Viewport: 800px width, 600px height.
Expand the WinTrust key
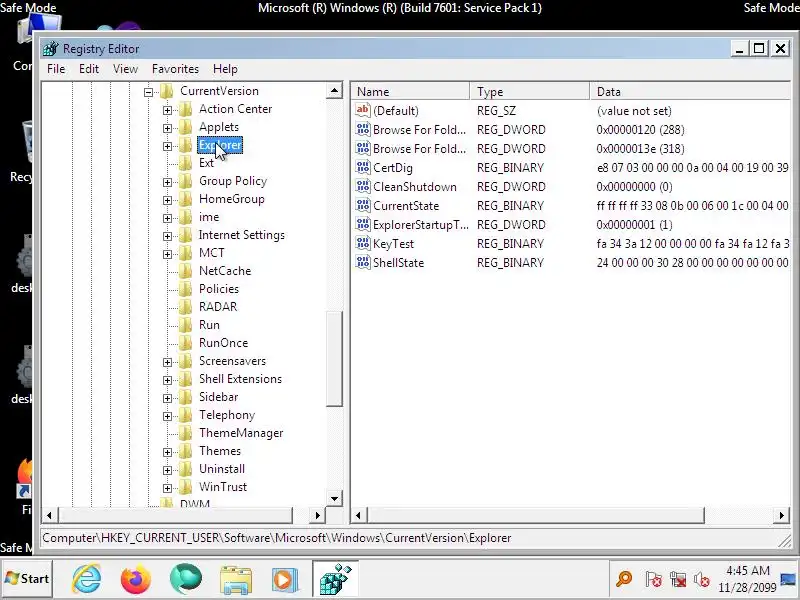(x=167, y=488)
